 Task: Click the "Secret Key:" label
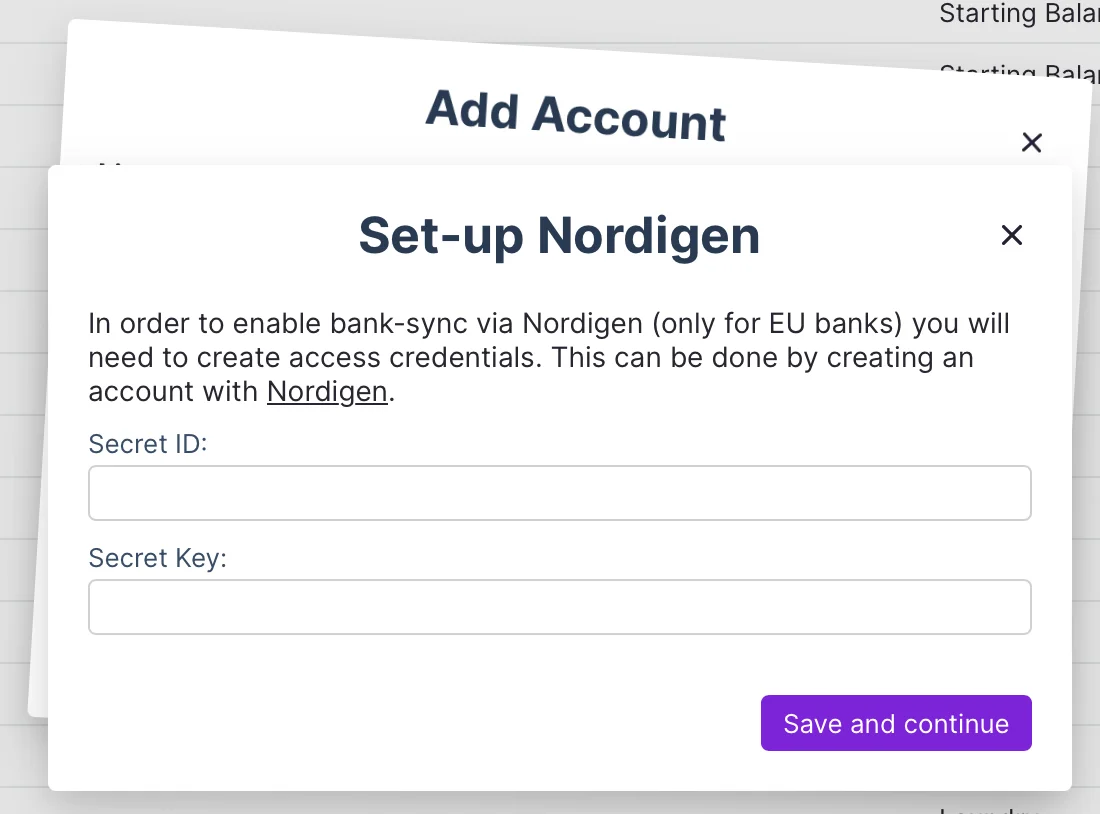tap(158, 557)
